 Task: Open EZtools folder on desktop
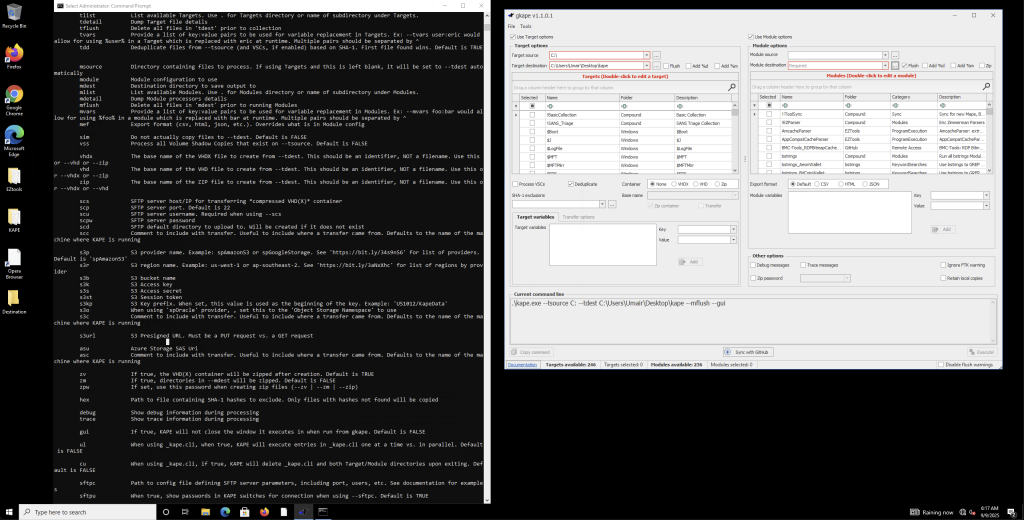(14, 180)
